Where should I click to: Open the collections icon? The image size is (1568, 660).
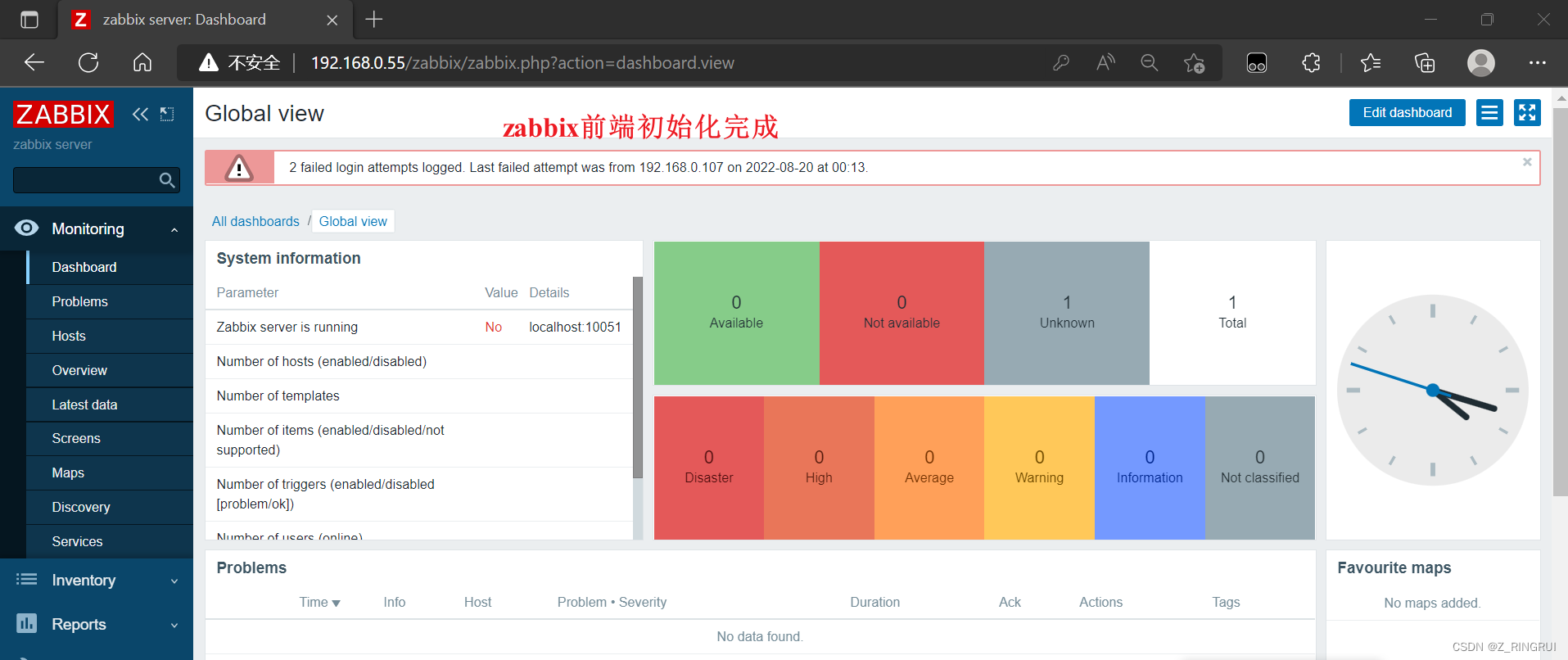click(1425, 62)
